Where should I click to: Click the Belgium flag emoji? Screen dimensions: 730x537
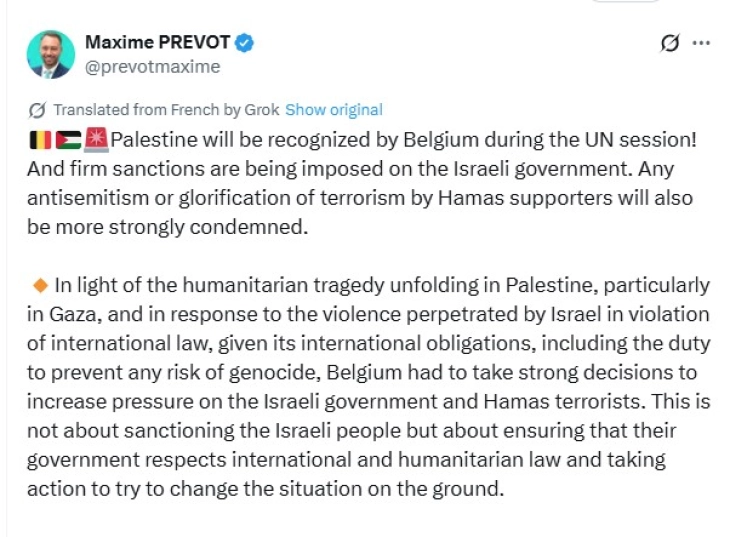point(41,139)
